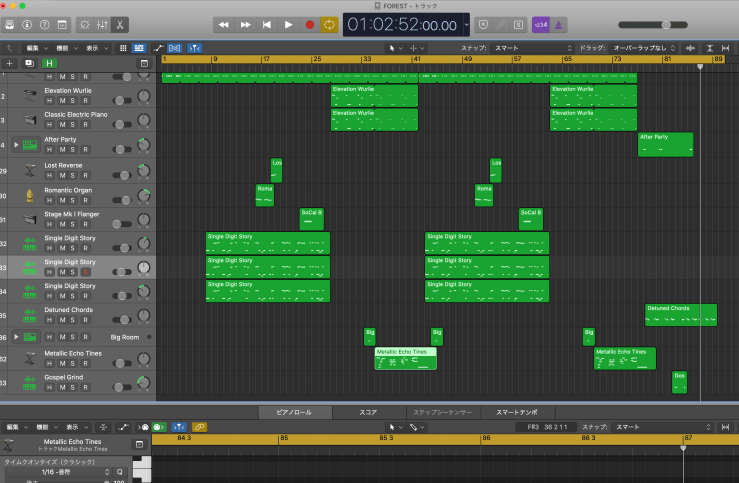739x483 pixels.
Task: Click the Stage Mk I Flanger track icon
Action: [x=30, y=219]
